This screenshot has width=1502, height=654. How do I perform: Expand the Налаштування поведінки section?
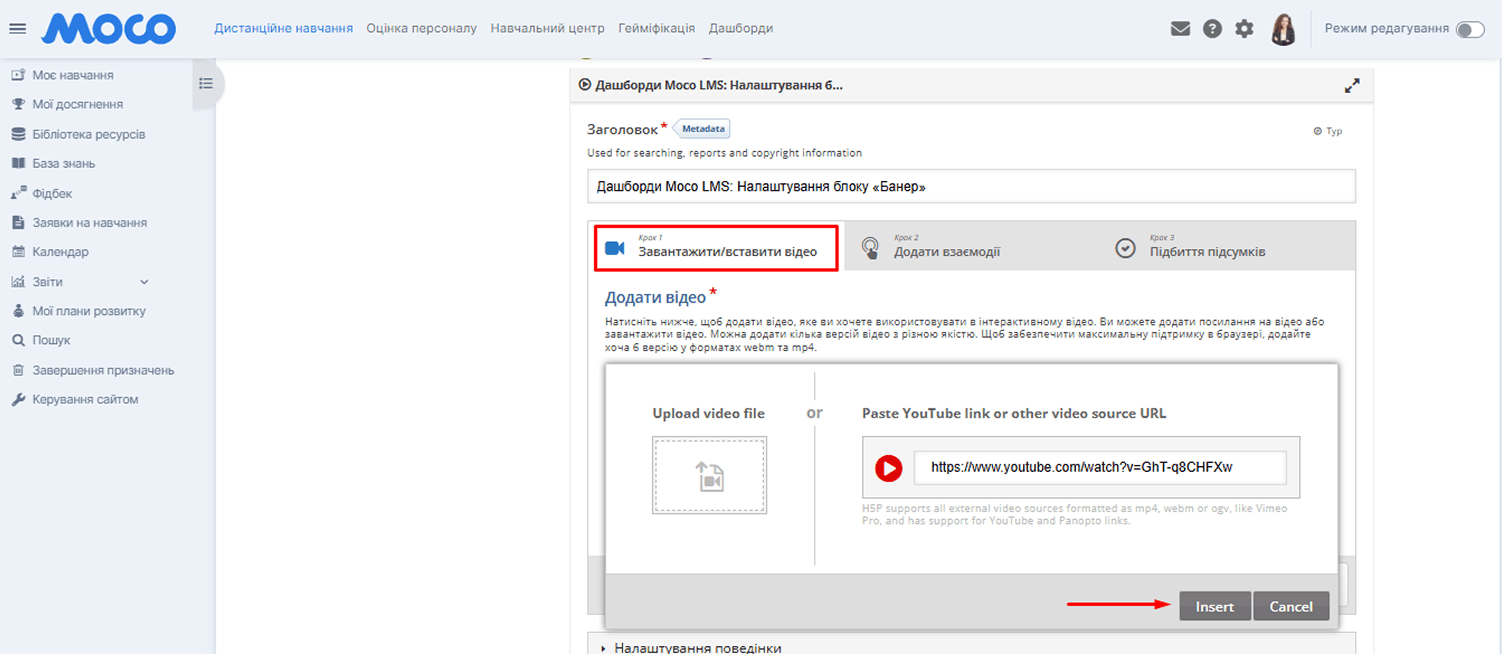click(x=696, y=647)
